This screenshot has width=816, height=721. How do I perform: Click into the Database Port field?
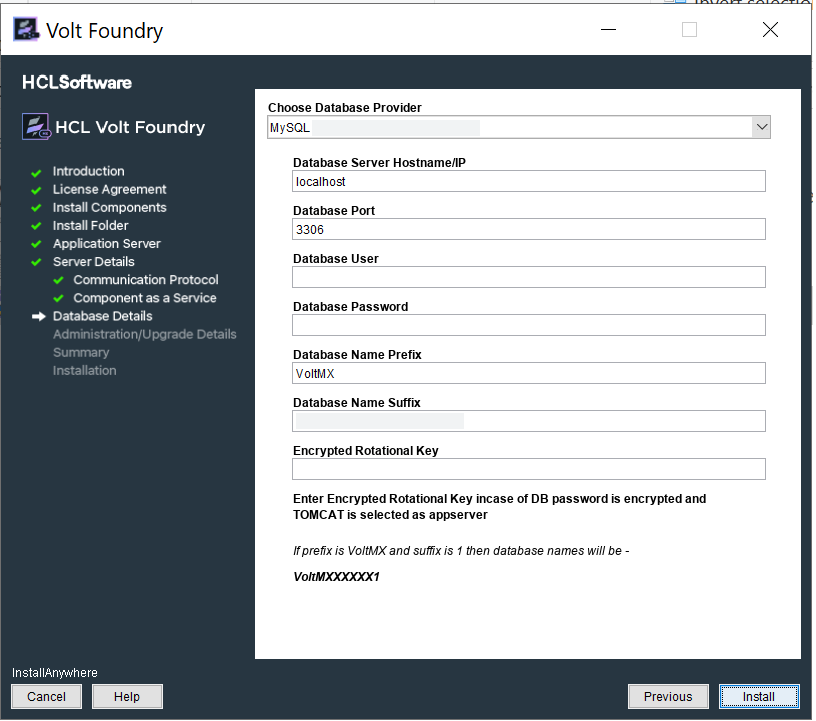(528, 229)
